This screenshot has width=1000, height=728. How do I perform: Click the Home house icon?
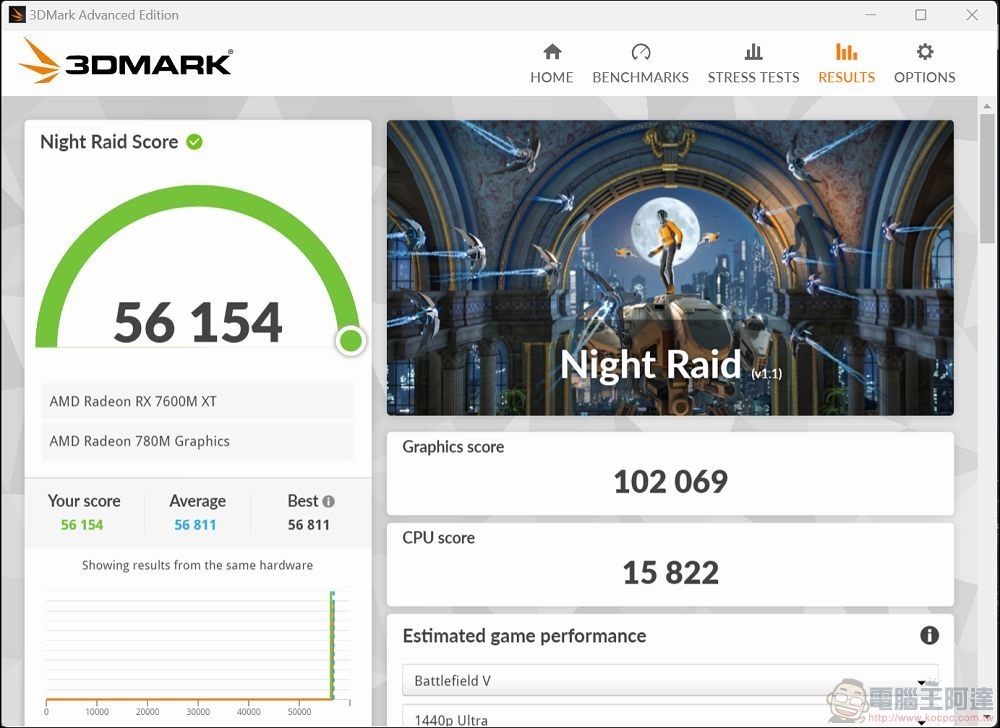[552, 52]
